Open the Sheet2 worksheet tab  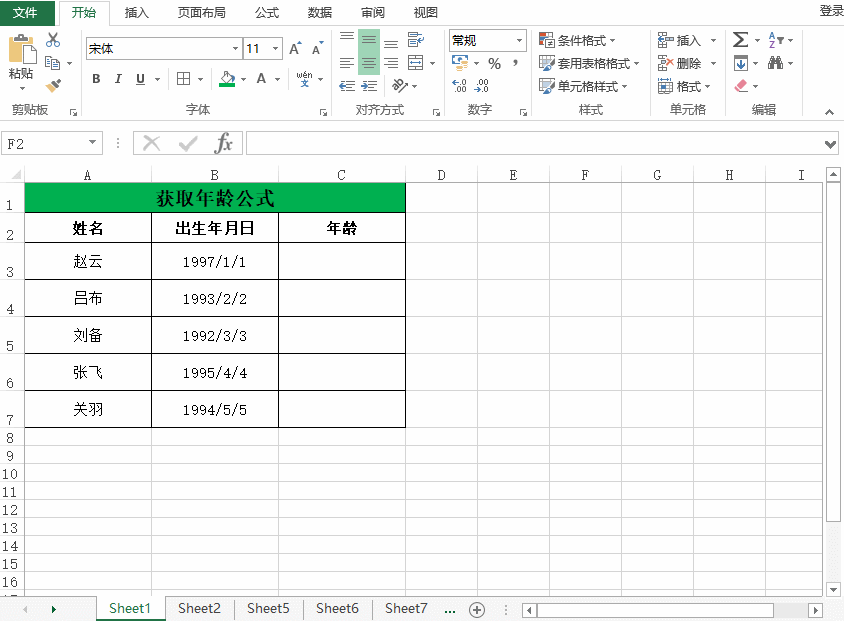coord(198,608)
